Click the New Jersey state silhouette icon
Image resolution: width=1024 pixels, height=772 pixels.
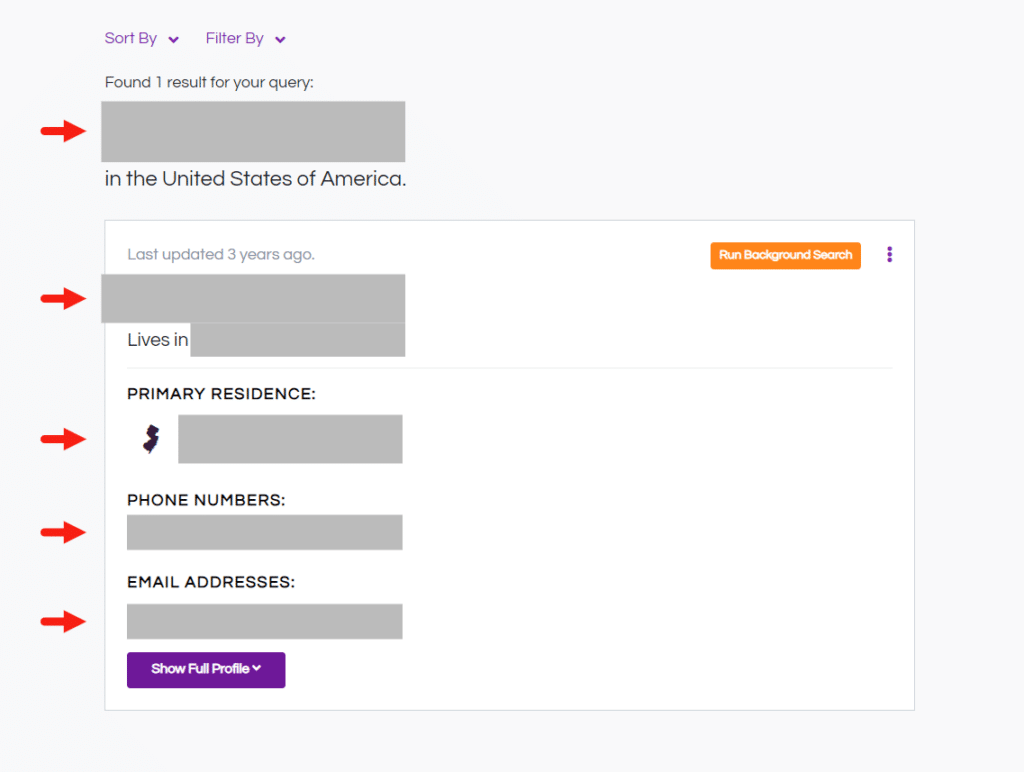(x=151, y=439)
